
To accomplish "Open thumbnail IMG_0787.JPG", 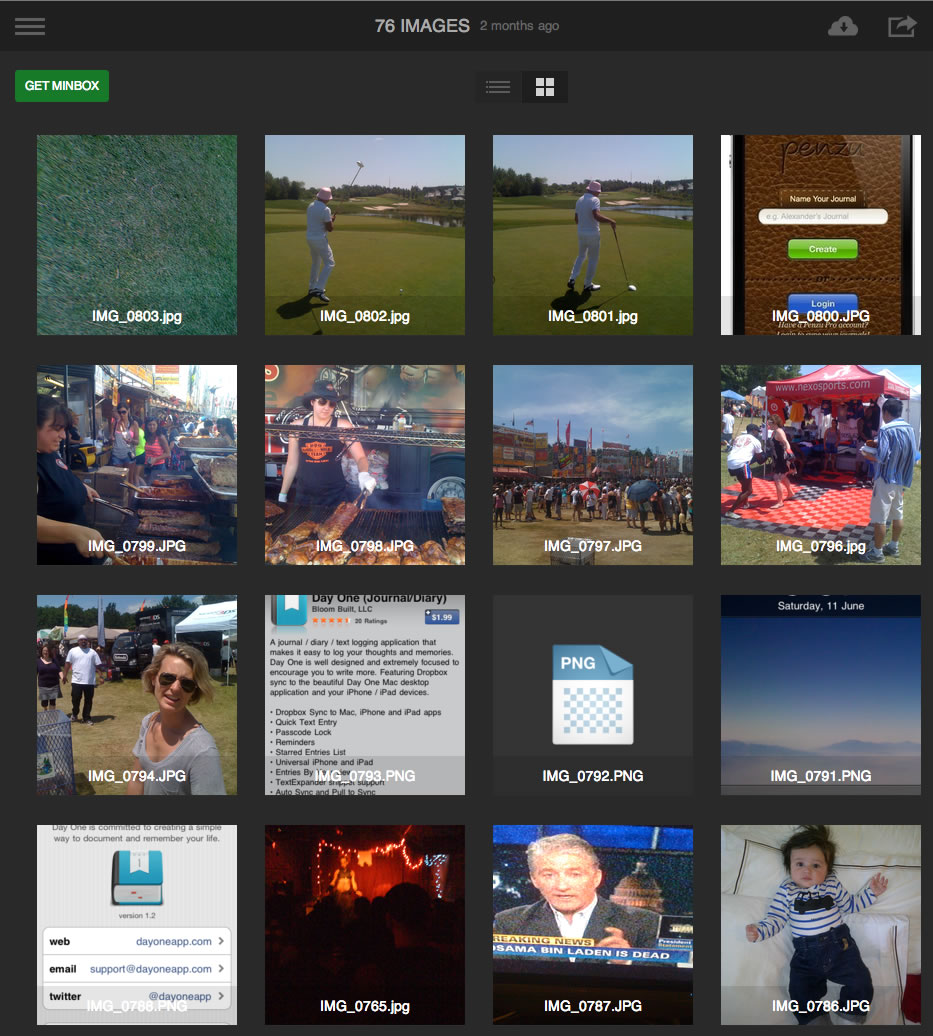I will click(x=593, y=924).
